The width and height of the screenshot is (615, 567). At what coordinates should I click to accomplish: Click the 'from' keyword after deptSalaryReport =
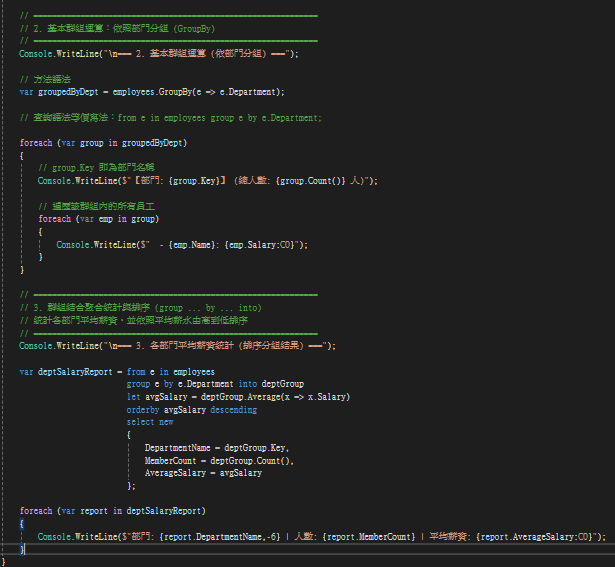point(136,372)
